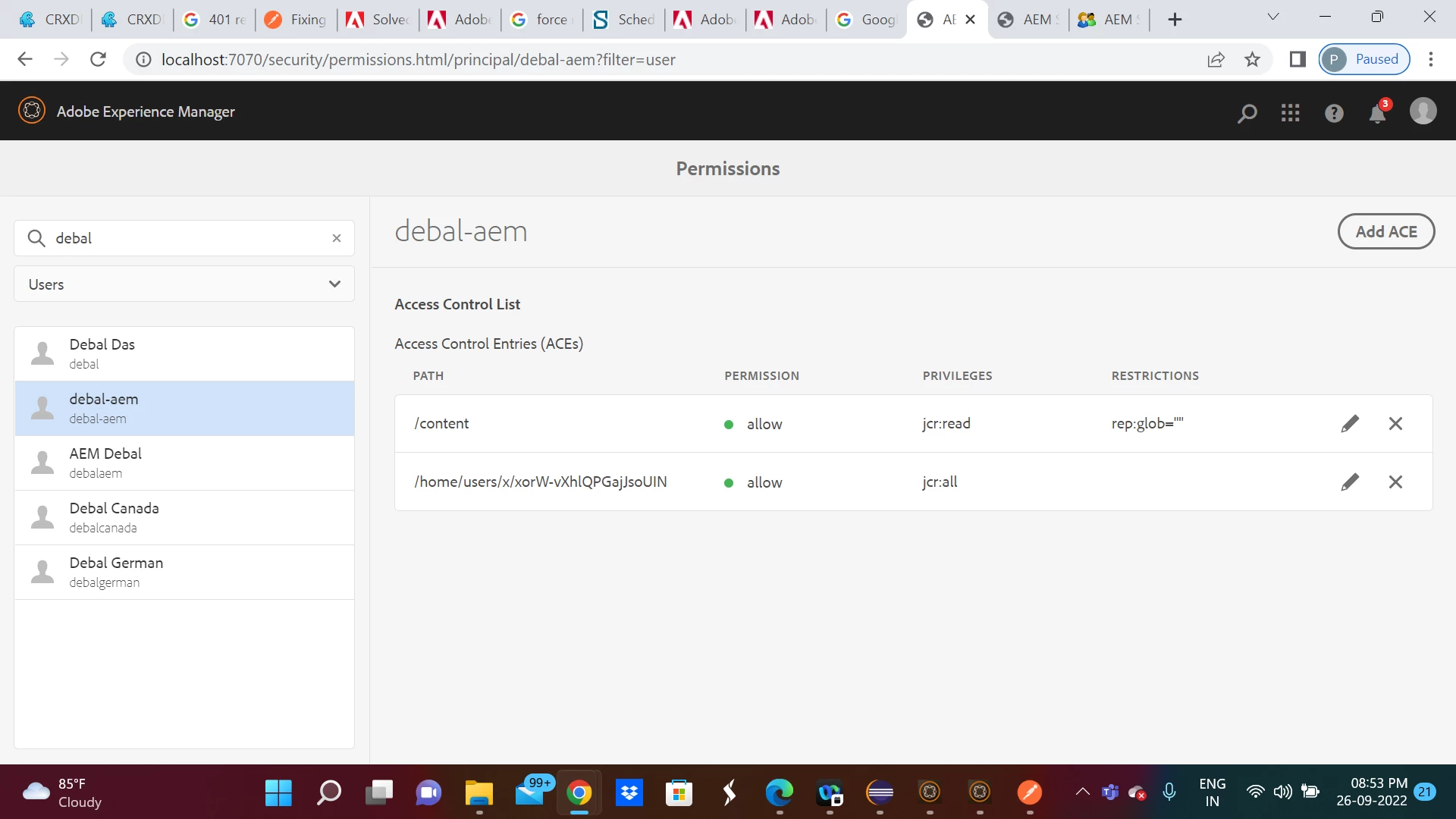
Task: Open File Explorer from the taskbar
Action: coord(479,793)
